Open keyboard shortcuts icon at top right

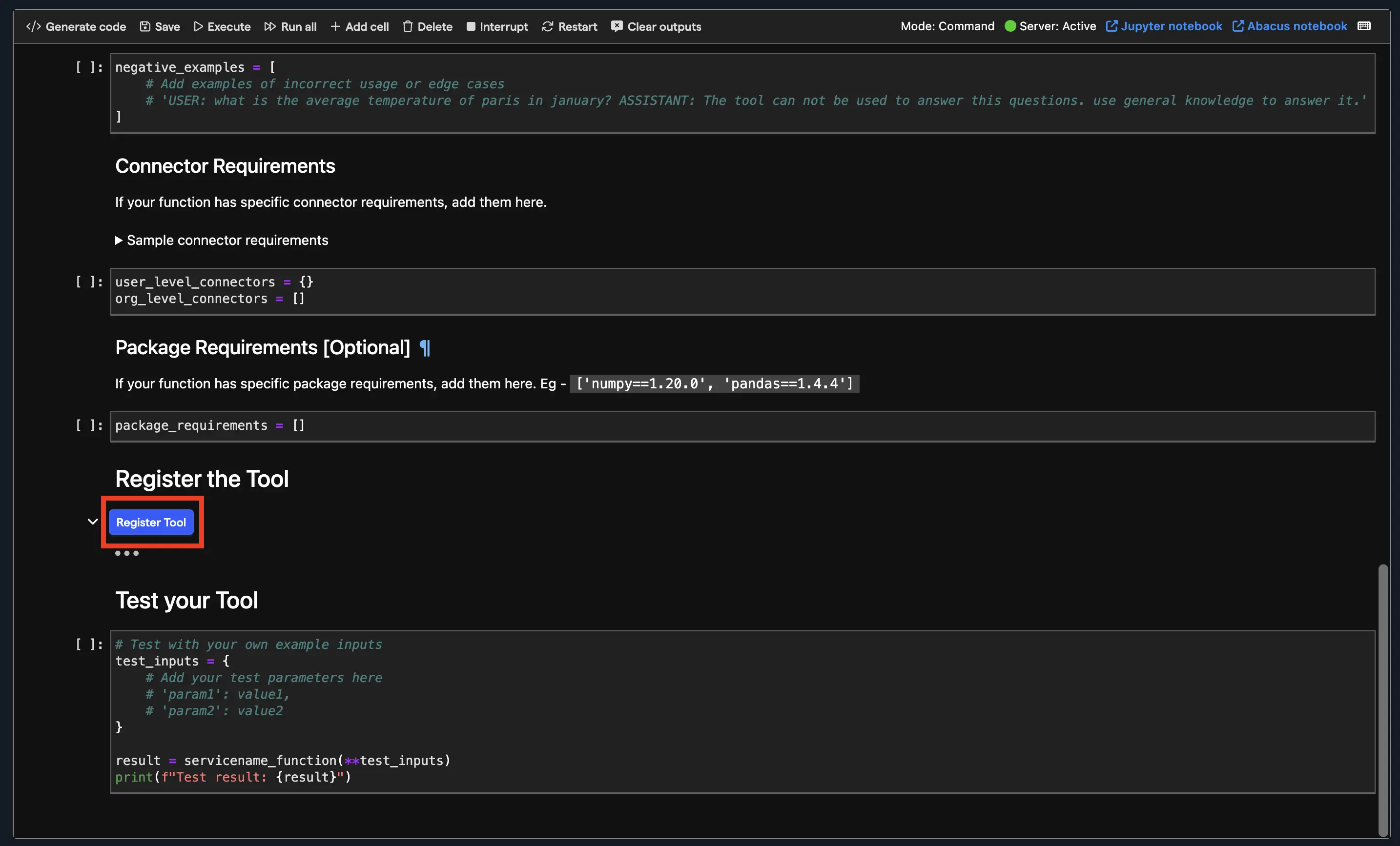click(1364, 26)
